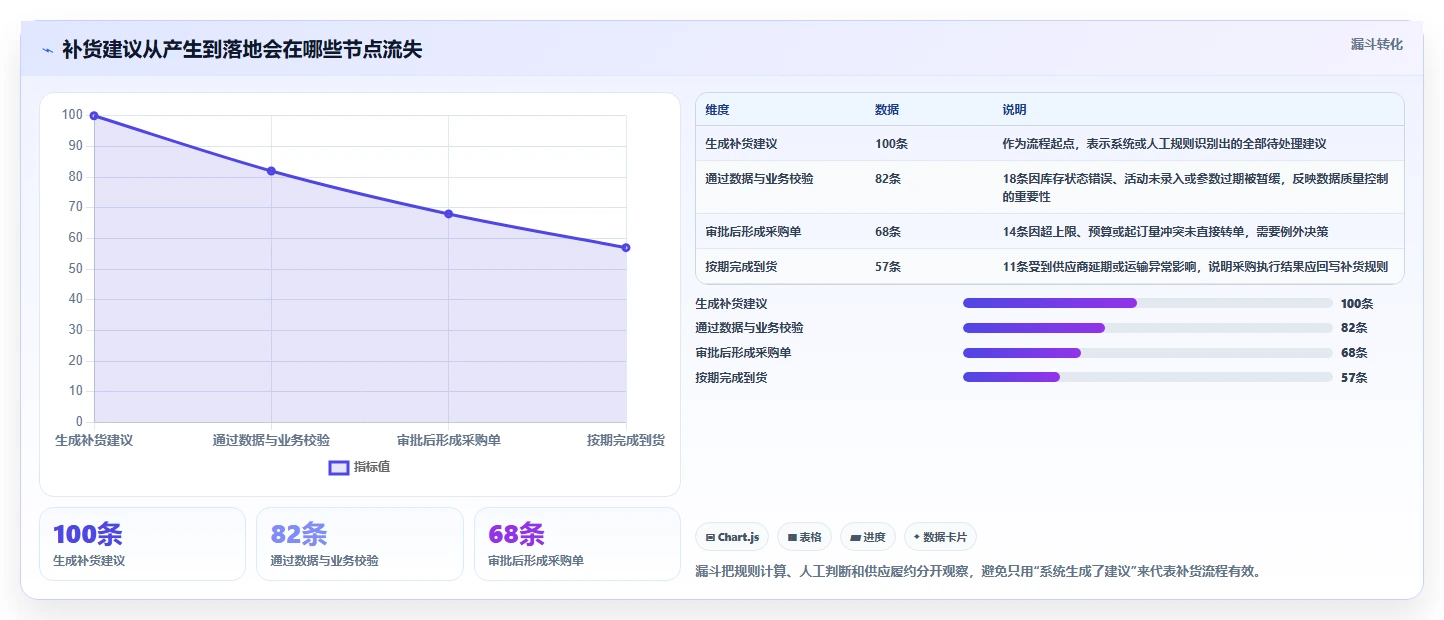Screen dimensions: 1444x620
Task: Select the chart data point at value 82
Action: pyautogui.click(x=271, y=171)
